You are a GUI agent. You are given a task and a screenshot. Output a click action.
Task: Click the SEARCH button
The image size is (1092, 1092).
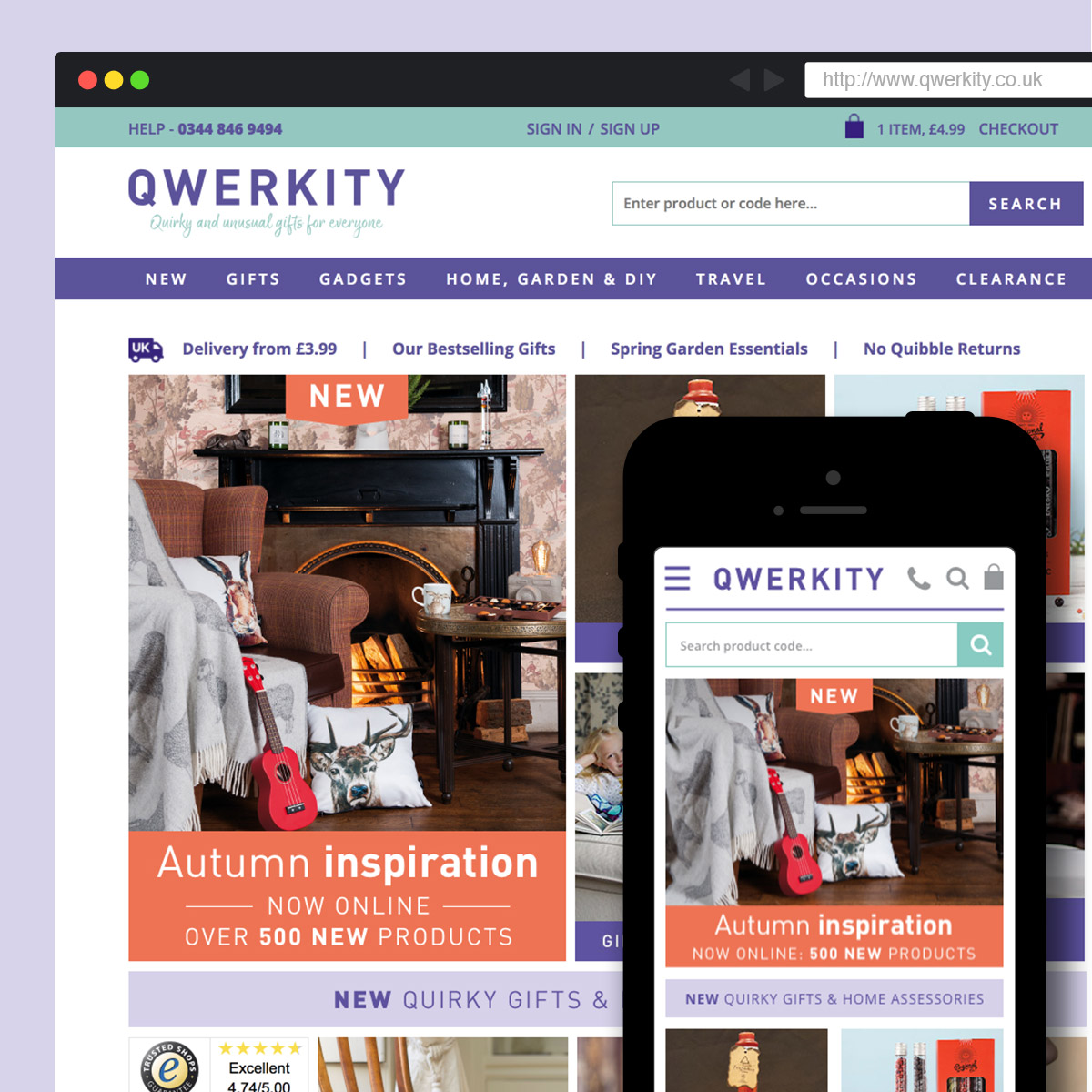1026,204
